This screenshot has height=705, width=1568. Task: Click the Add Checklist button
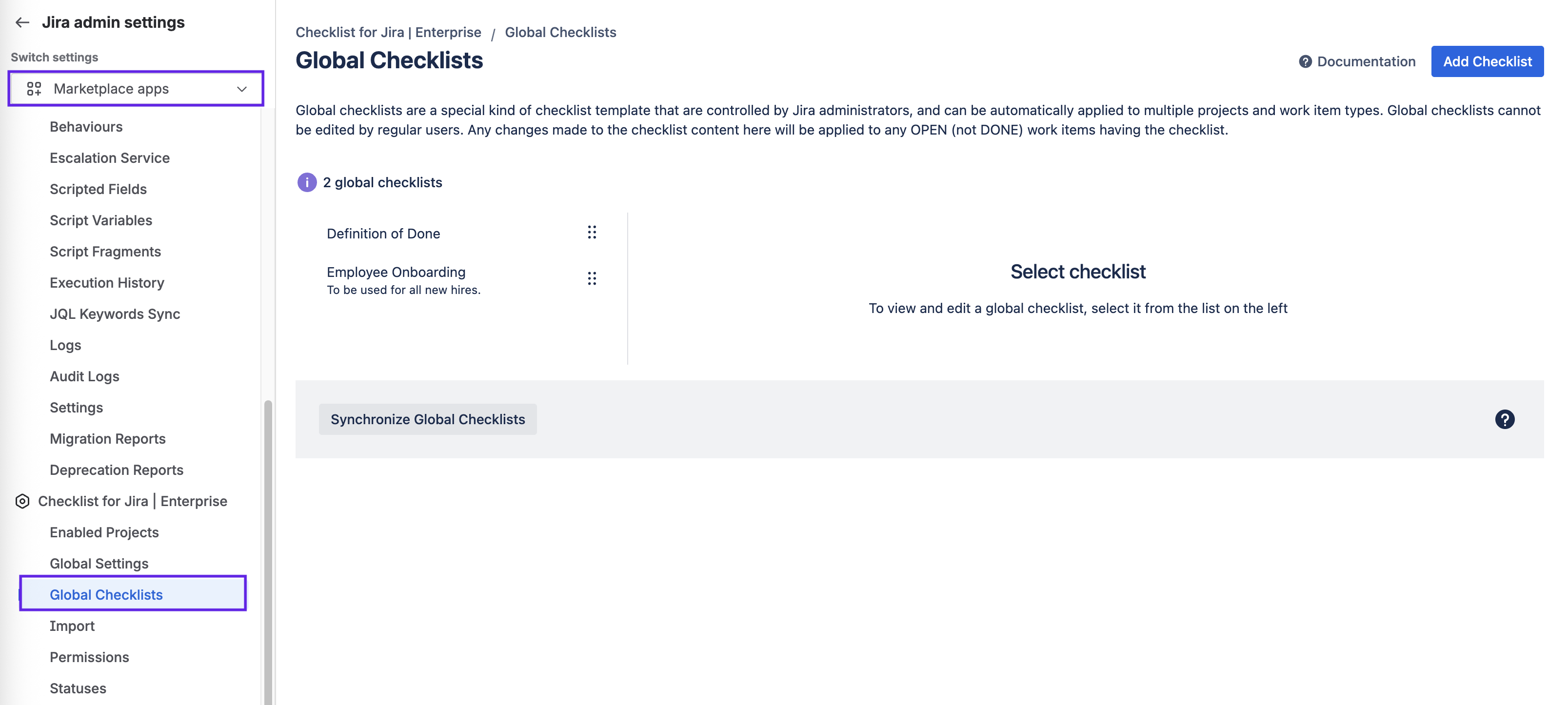tap(1487, 61)
